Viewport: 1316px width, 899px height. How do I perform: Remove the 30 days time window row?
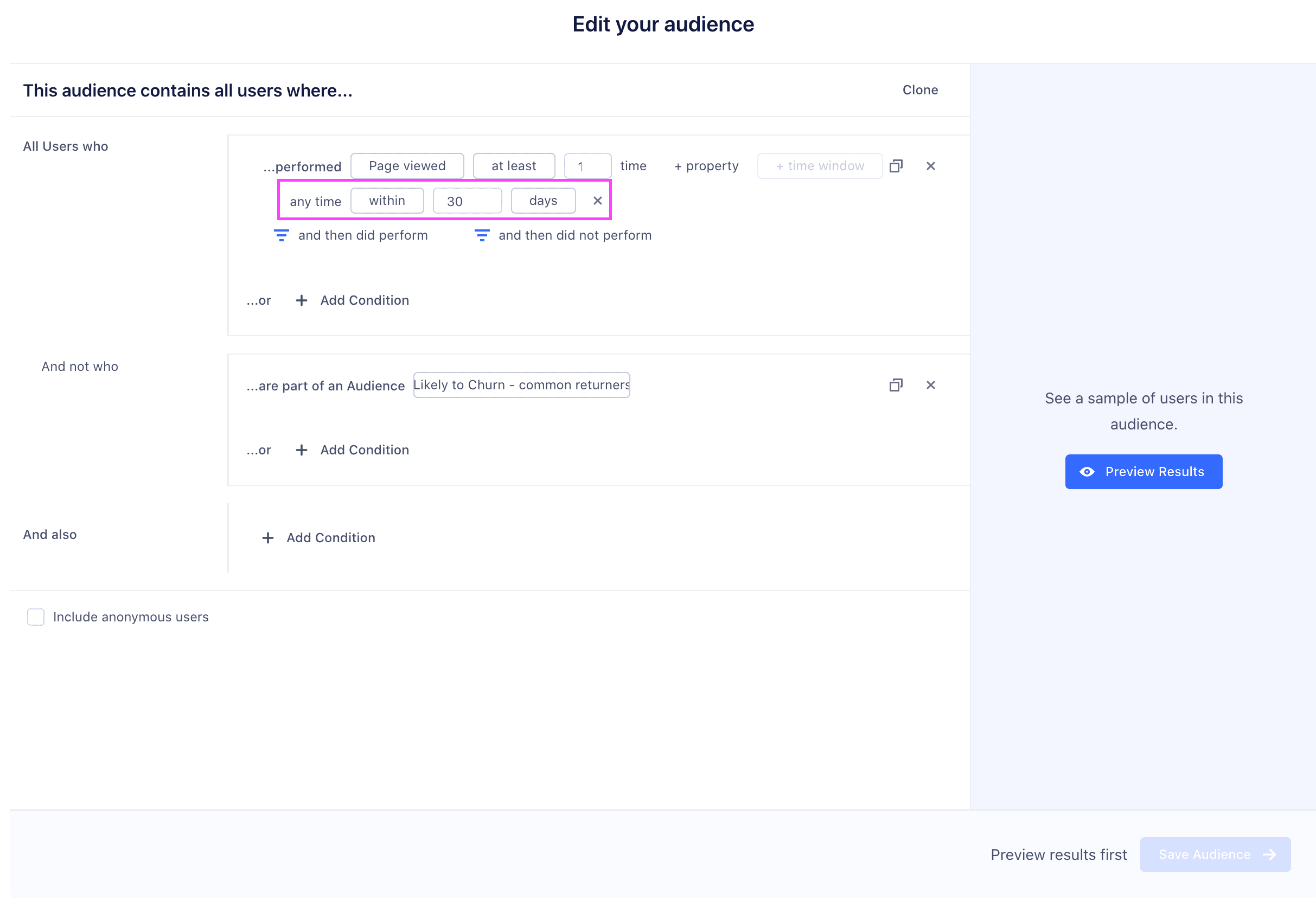coord(597,201)
